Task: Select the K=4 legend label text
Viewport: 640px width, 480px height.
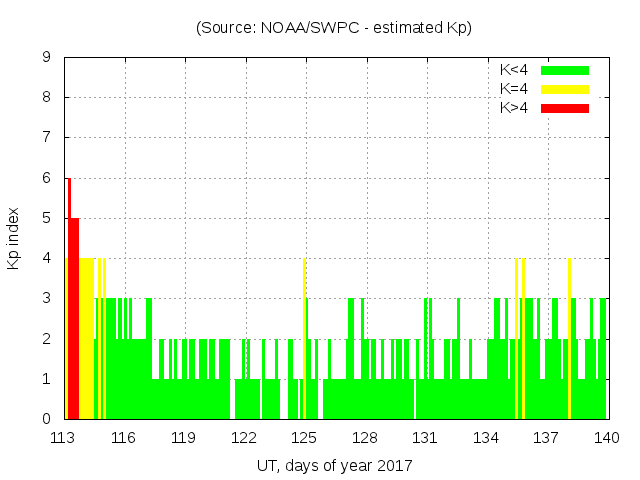Action: tap(514, 89)
